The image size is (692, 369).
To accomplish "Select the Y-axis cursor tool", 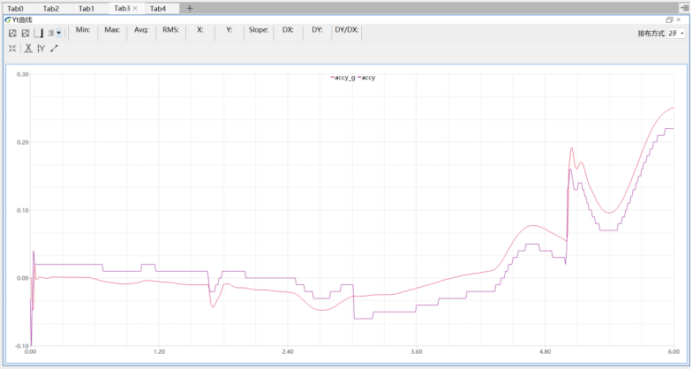I will coord(41,49).
